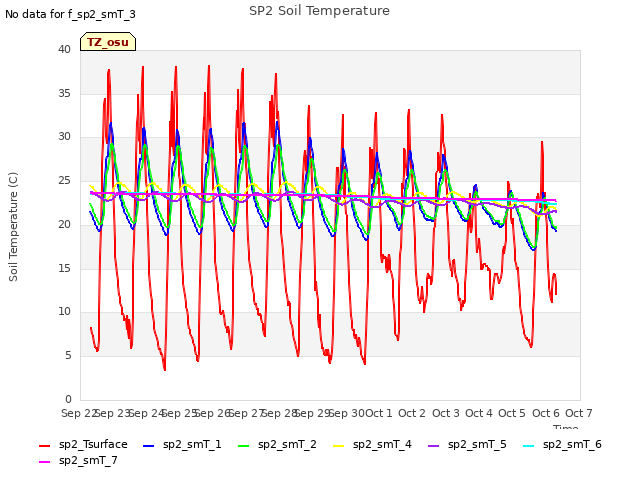Toggle the sp2_Tsurface series label

point(93,444)
